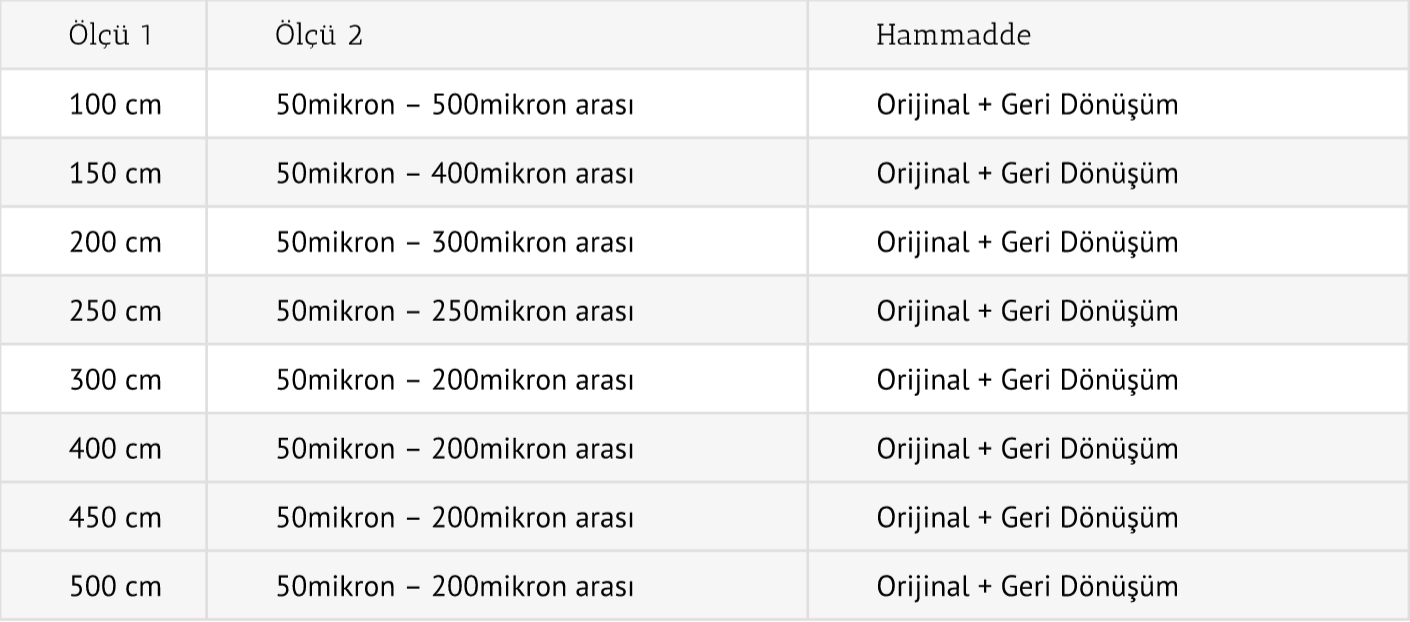The height and width of the screenshot is (622, 1410).
Task: Click Orijinal + Geri Dönüşüm in the 450 cm row
Action: click(x=1027, y=517)
